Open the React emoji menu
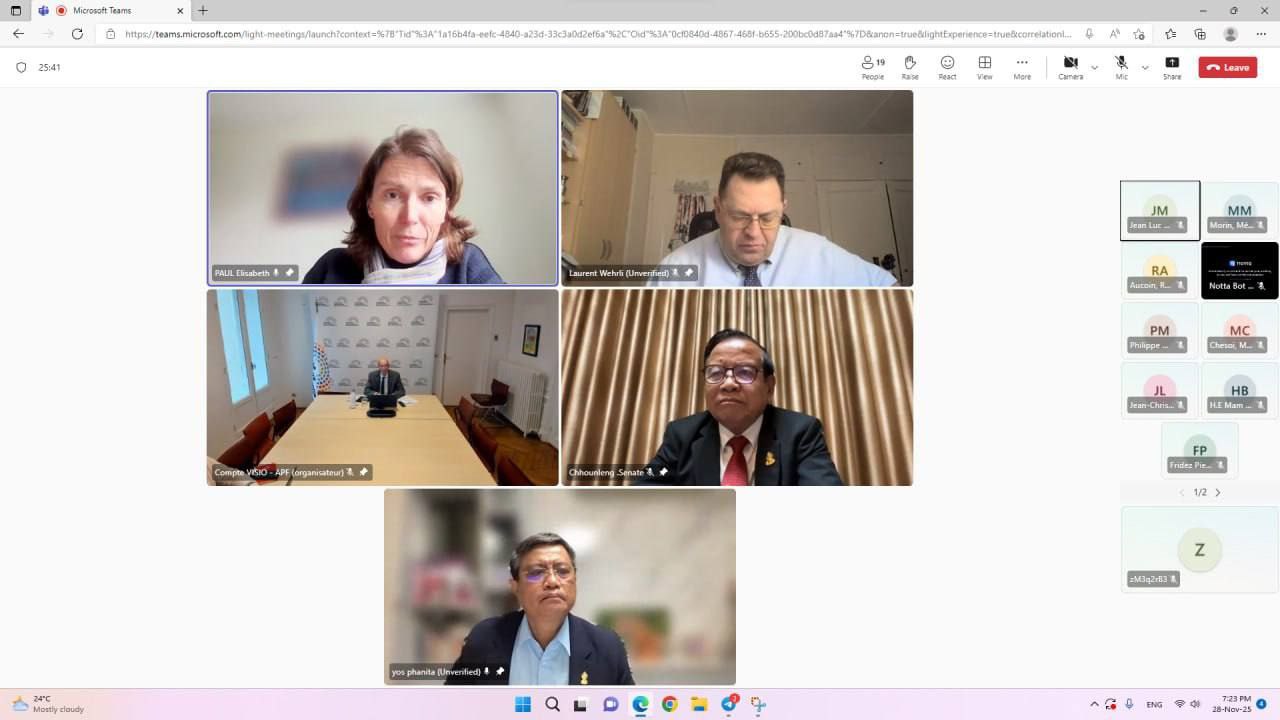This screenshot has height=720, width=1280. (947, 67)
